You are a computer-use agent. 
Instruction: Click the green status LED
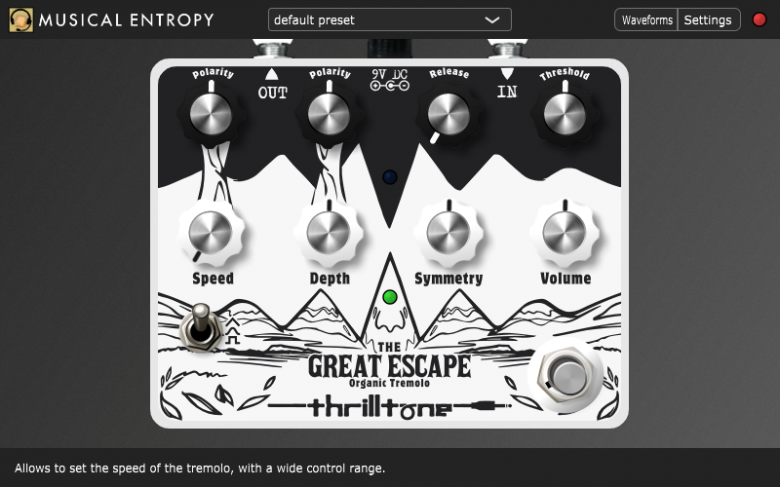[390, 297]
